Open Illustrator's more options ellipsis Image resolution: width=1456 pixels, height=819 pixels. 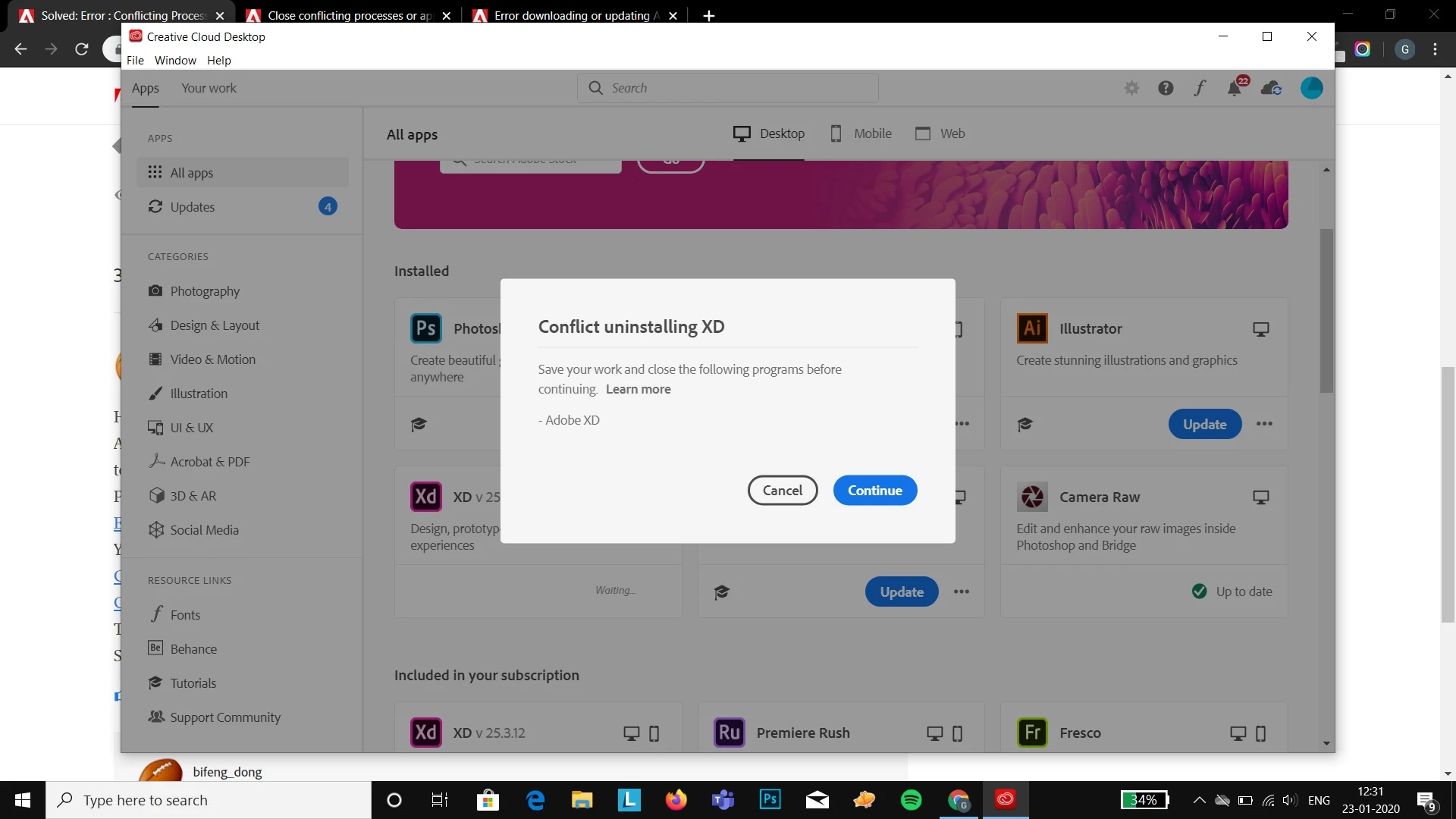tap(1264, 424)
